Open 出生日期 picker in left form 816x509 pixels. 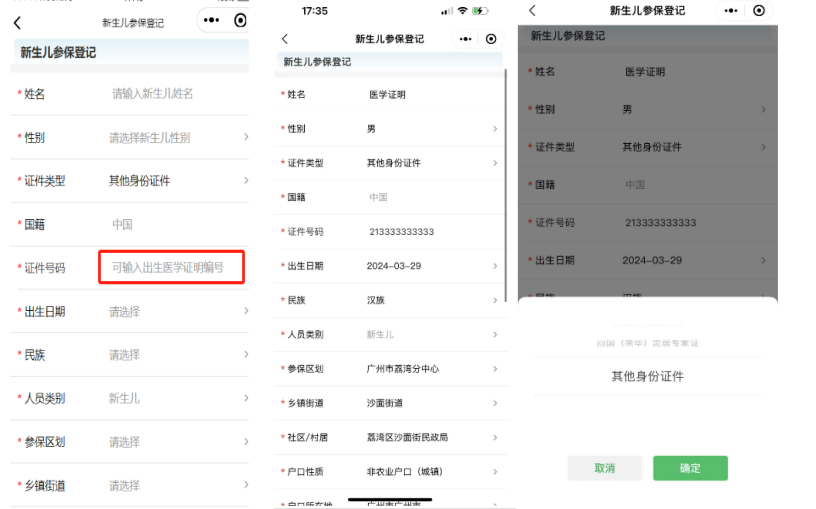pyautogui.click(x=130, y=312)
